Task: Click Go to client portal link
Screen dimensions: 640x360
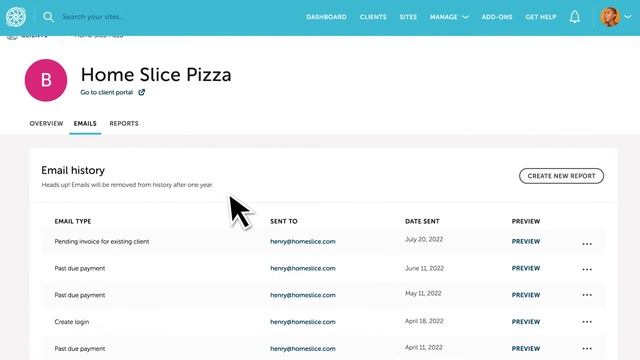Action: [x=107, y=92]
